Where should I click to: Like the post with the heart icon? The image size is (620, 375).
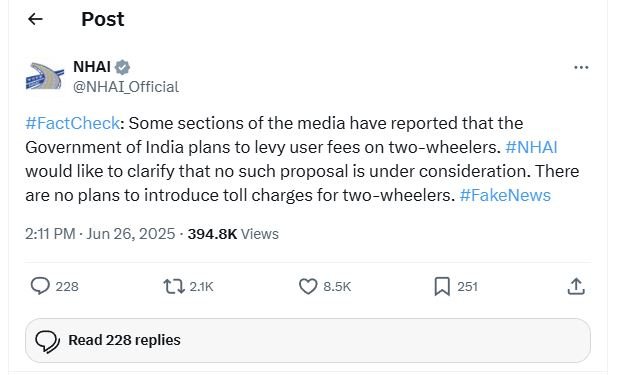(308, 286)
